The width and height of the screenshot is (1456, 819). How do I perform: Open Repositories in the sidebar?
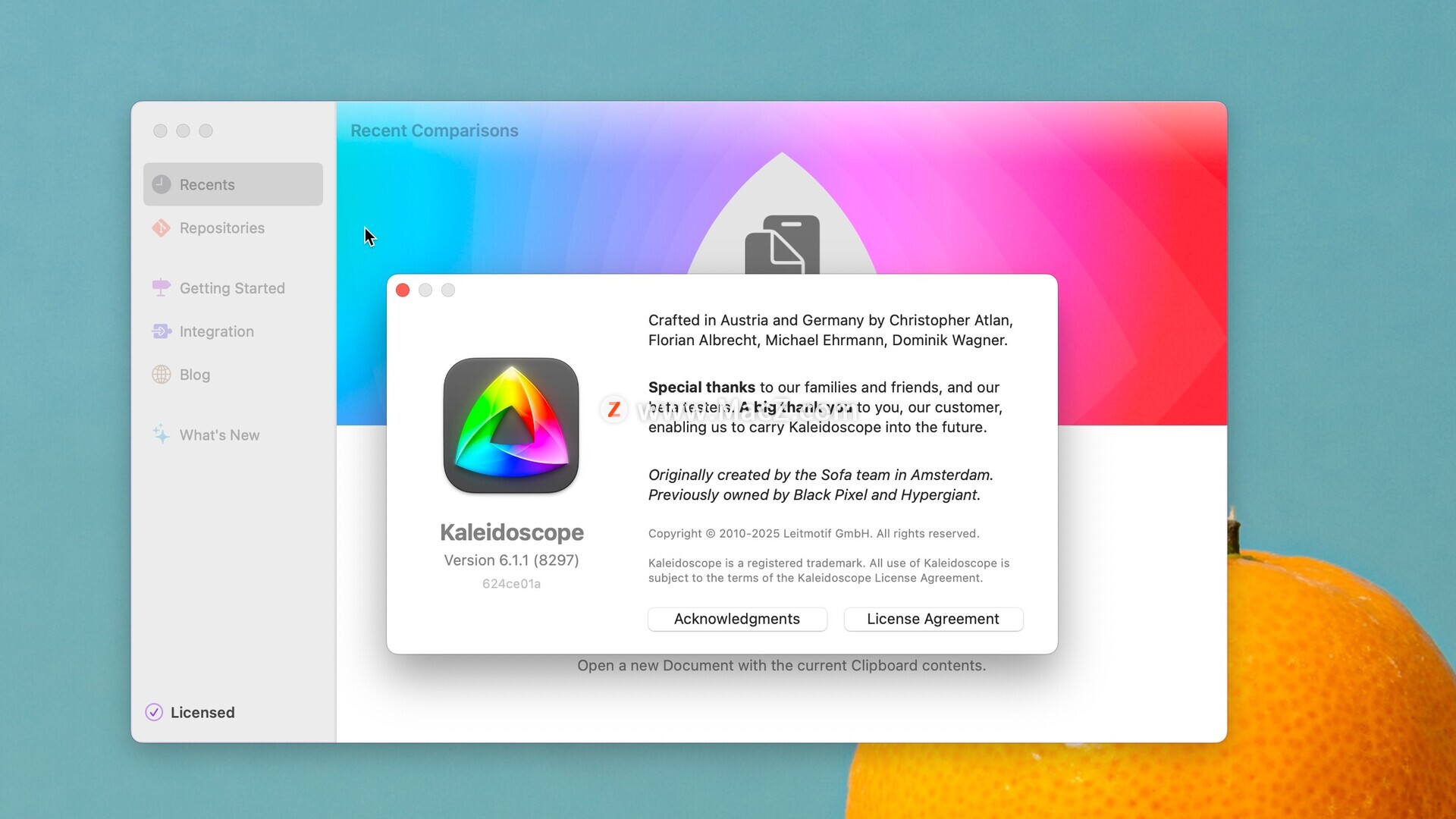(x=233, y=227)
